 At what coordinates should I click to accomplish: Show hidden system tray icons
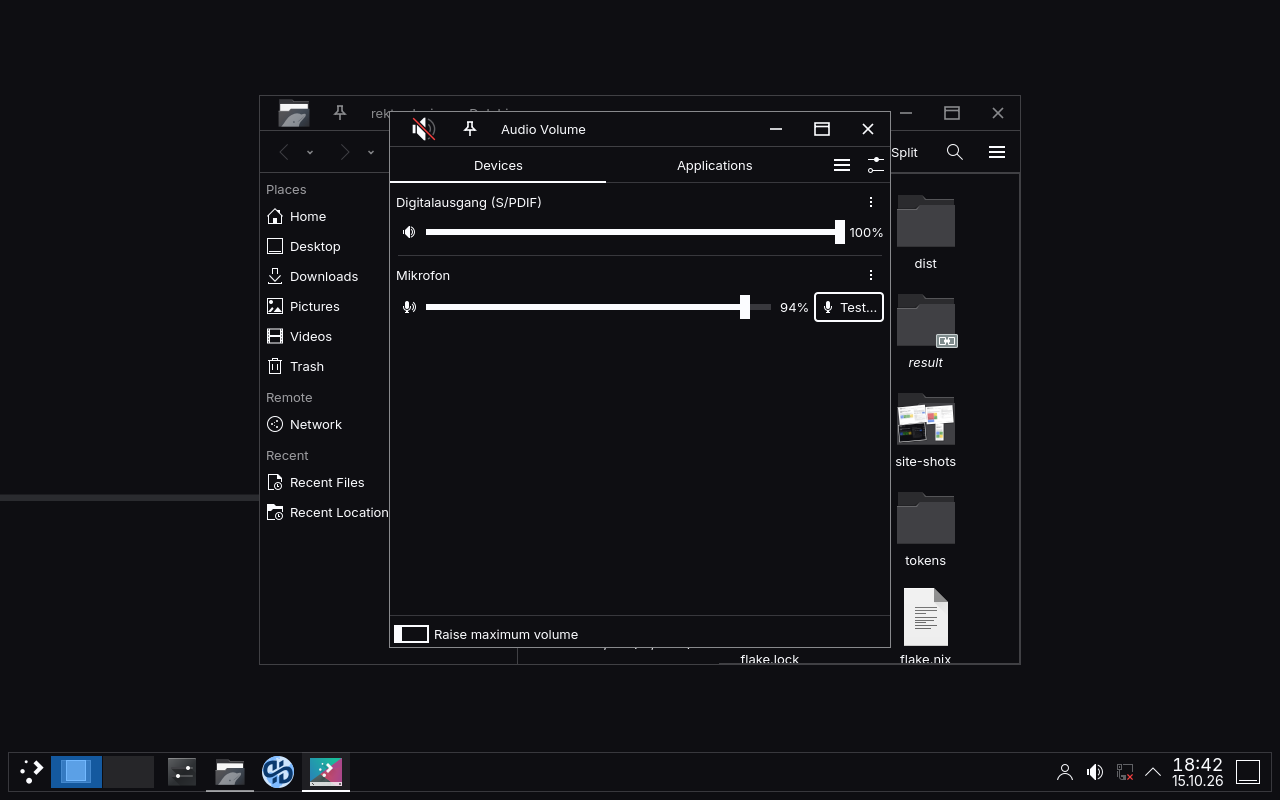pyautogui.click(x=1153, y=772)
